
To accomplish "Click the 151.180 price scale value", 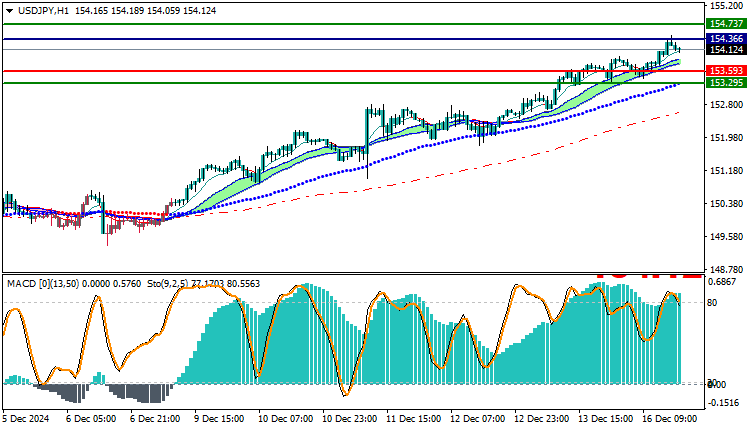I will click(x=727, y=171).
